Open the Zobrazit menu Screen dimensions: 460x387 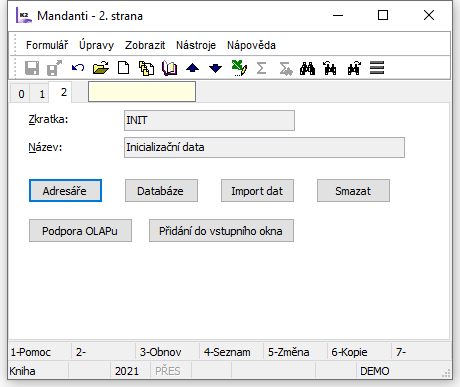[x=145, y=45]
